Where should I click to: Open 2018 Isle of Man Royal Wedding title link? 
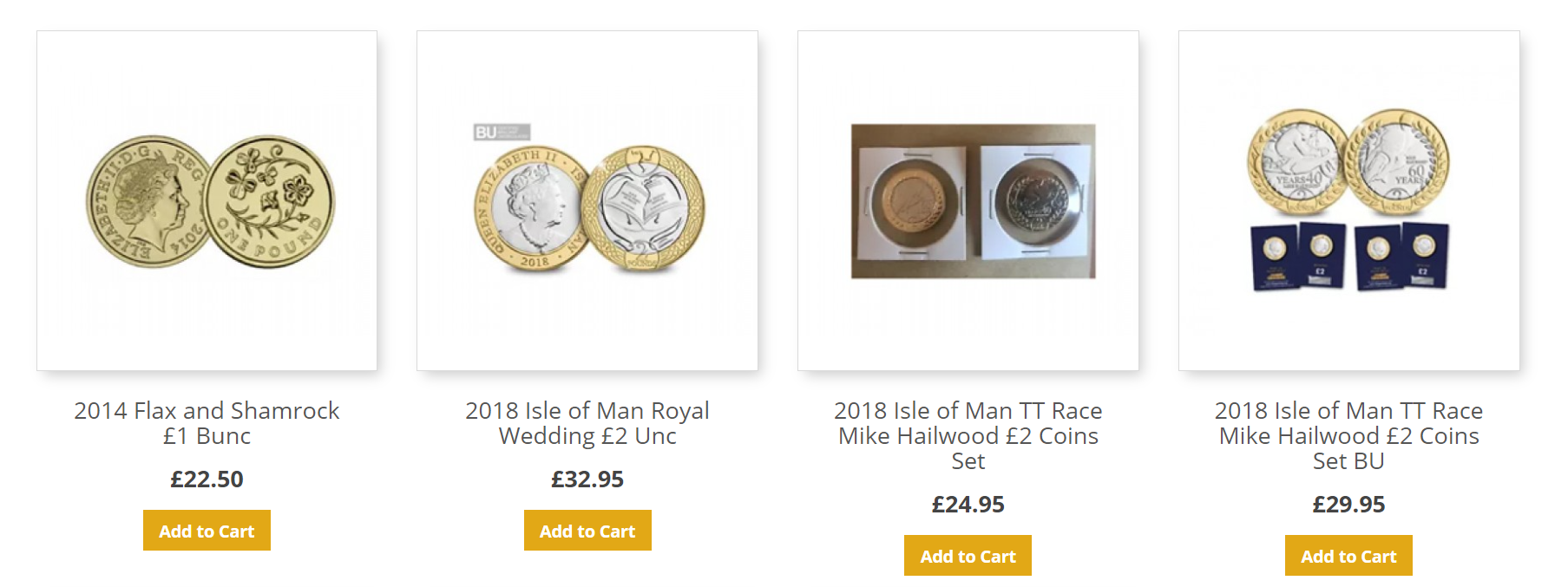(x=587, y=423)
